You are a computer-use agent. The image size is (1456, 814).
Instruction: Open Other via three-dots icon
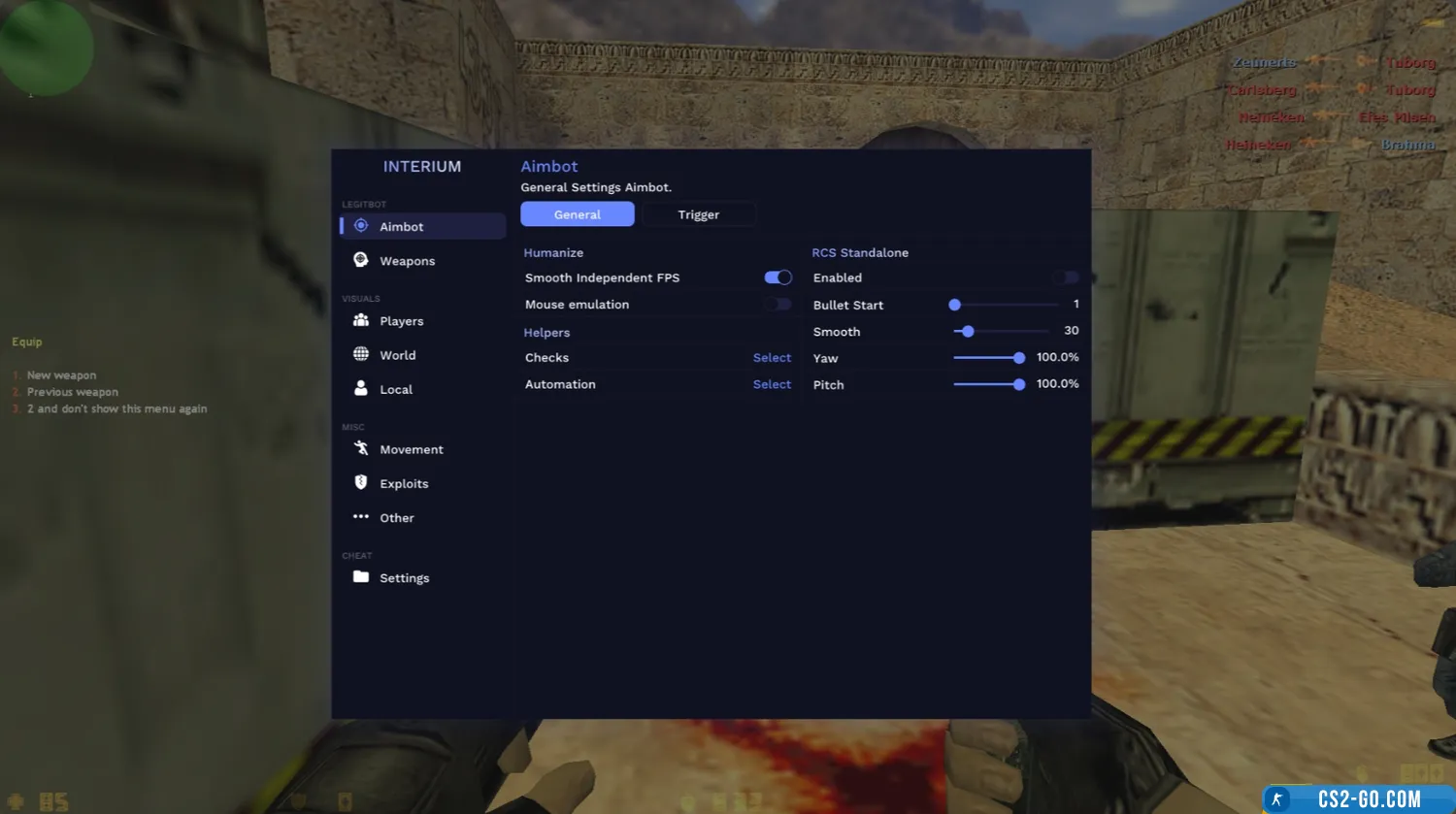click(x=361, y=517)
